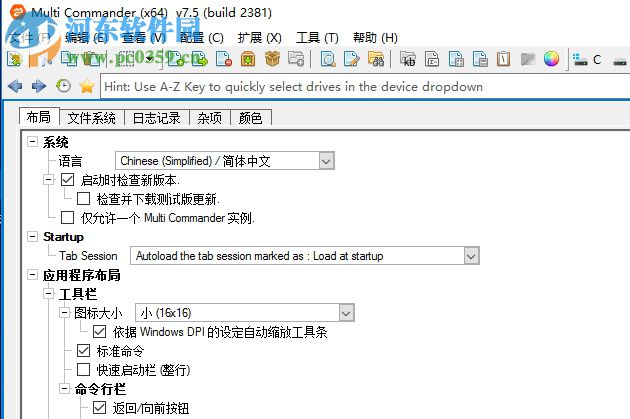Screen dimensions: 630x419
Task: Switch to the 杂项 tab
Action: [210, 118]
